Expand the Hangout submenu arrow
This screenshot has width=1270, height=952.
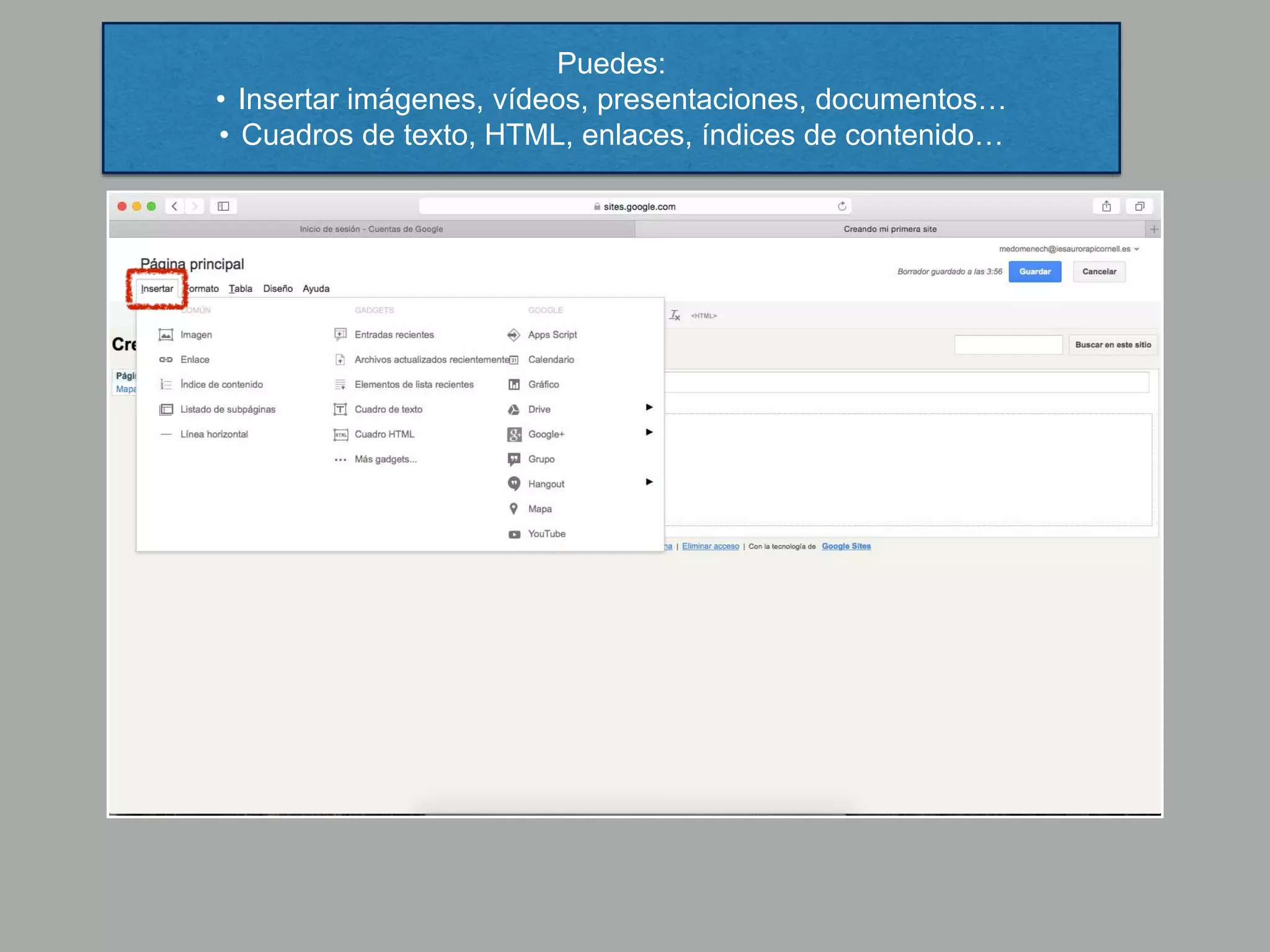tap(649, 482)
